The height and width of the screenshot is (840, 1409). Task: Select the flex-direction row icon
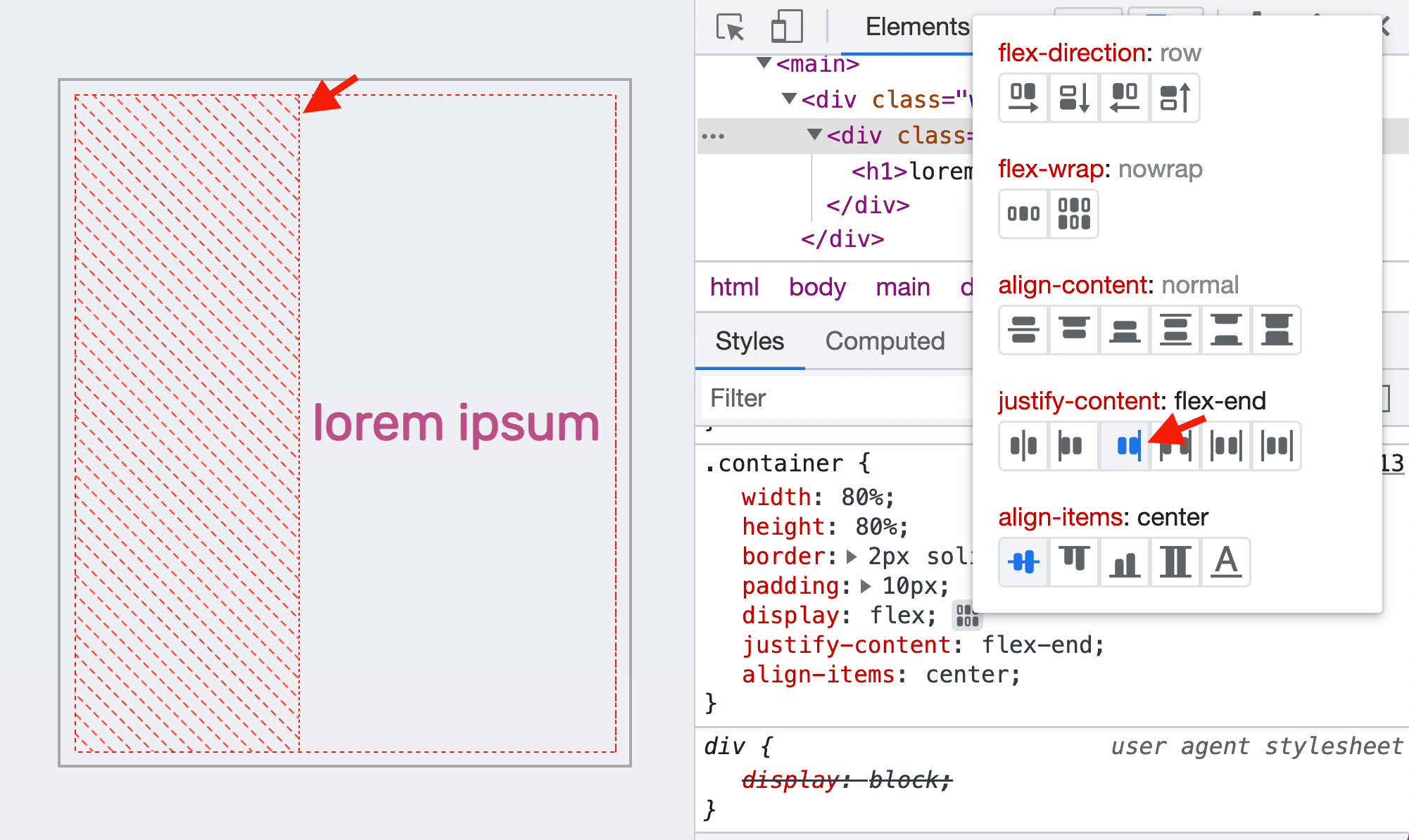pos(1022,97)
